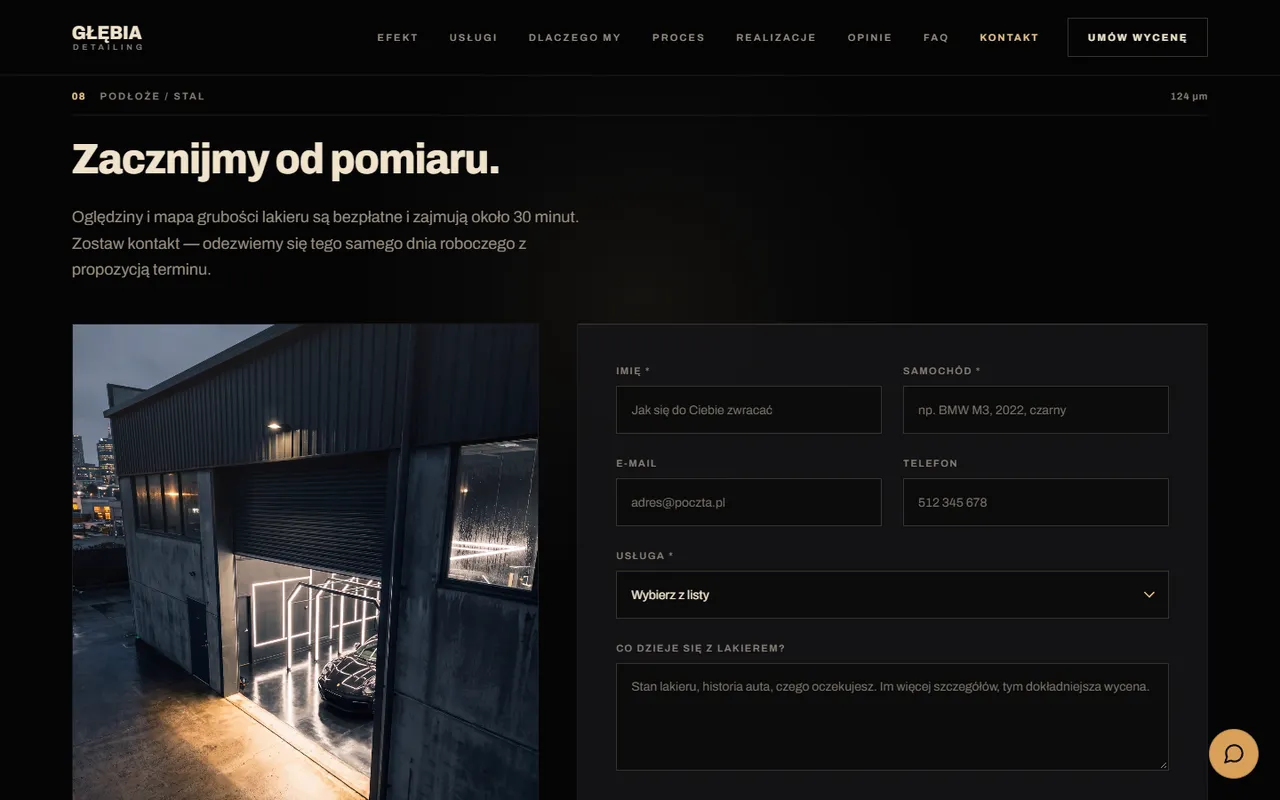Viewport: 1280px width, 800px height.
Task: Expand the Usługa dropdown chevron
Action: tap(1149, 595)
